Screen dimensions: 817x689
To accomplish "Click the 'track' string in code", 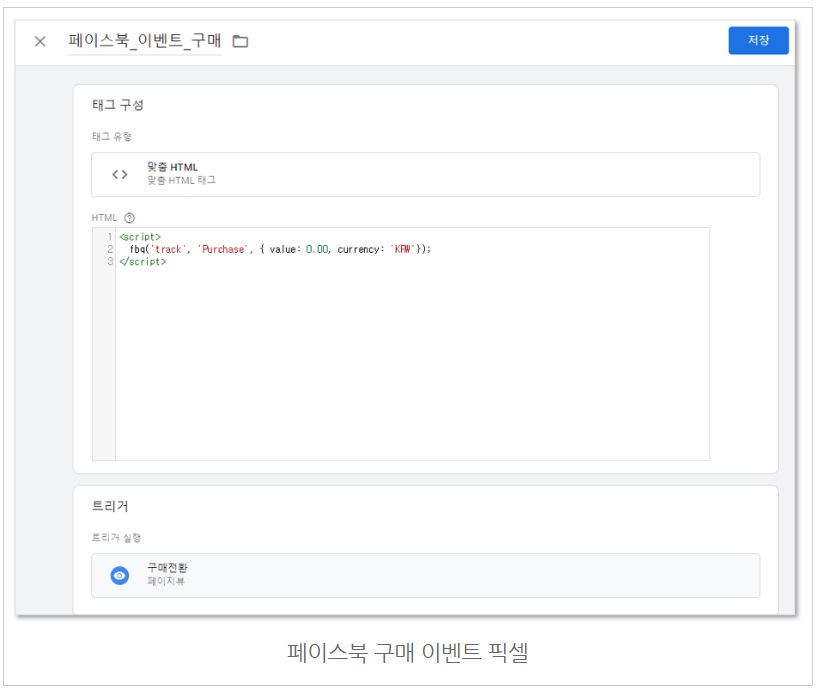I will 168,249.
